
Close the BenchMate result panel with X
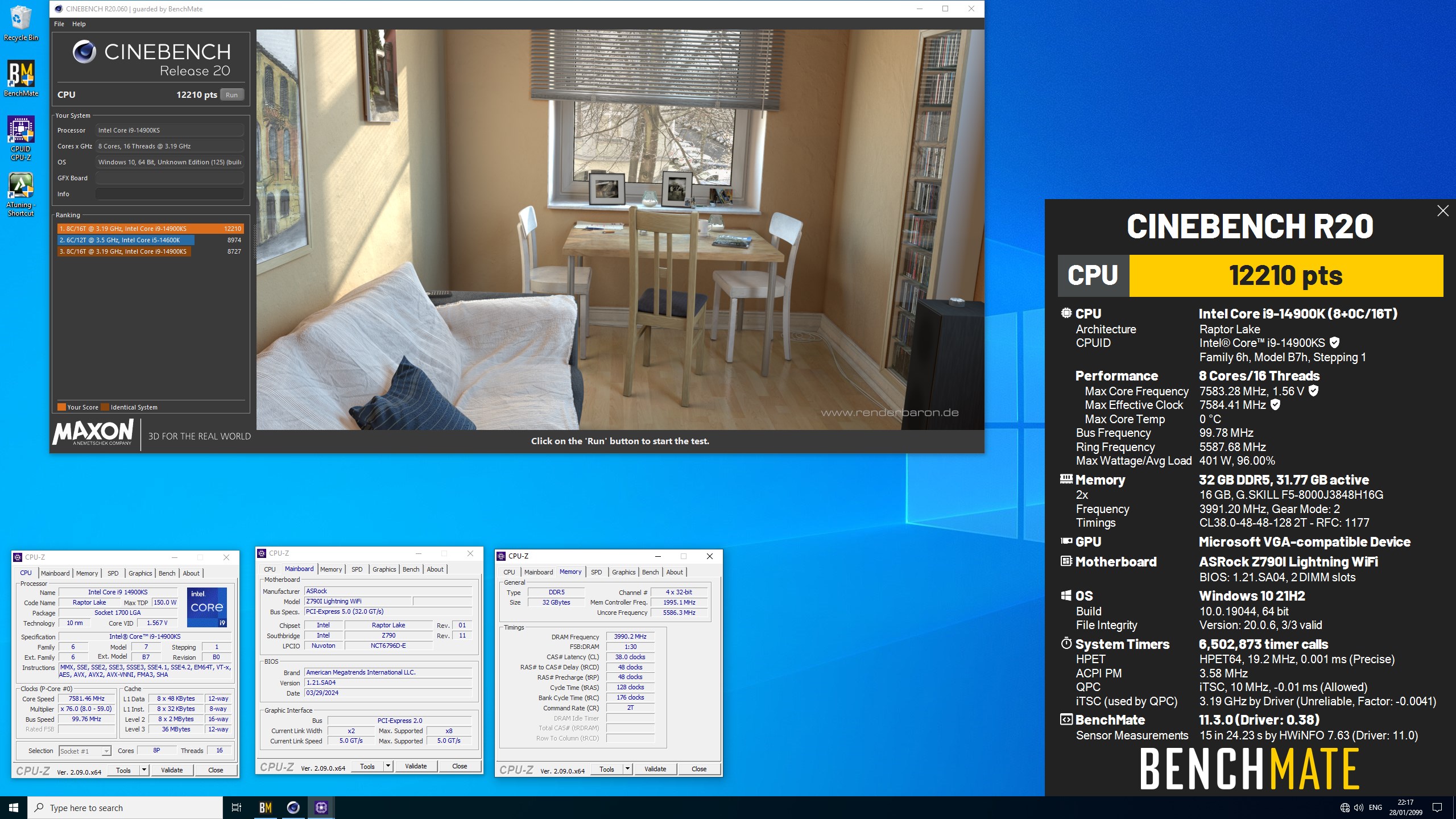point(1442,211)
